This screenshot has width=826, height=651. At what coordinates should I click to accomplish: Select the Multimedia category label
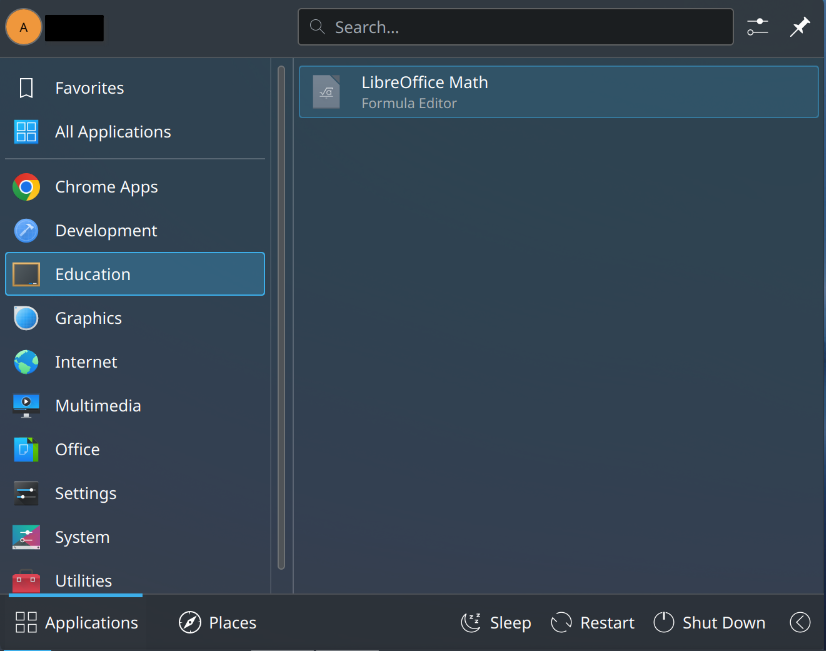coord(98,406)
